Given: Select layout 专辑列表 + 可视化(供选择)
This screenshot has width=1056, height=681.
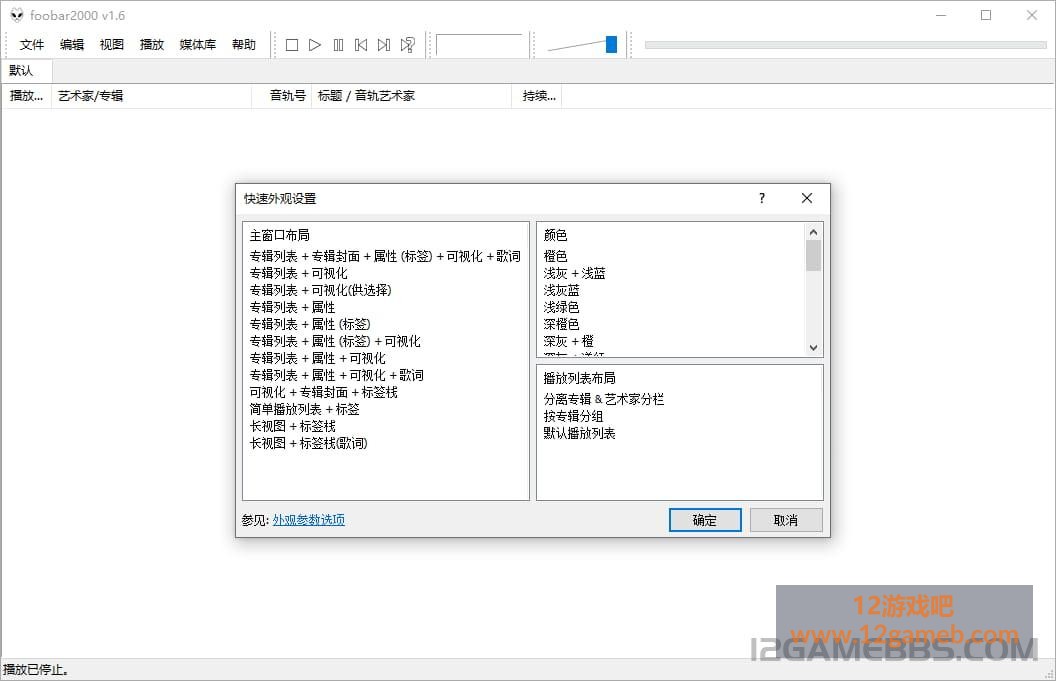Looking at the screenshot, I should (x=321, y=290).
